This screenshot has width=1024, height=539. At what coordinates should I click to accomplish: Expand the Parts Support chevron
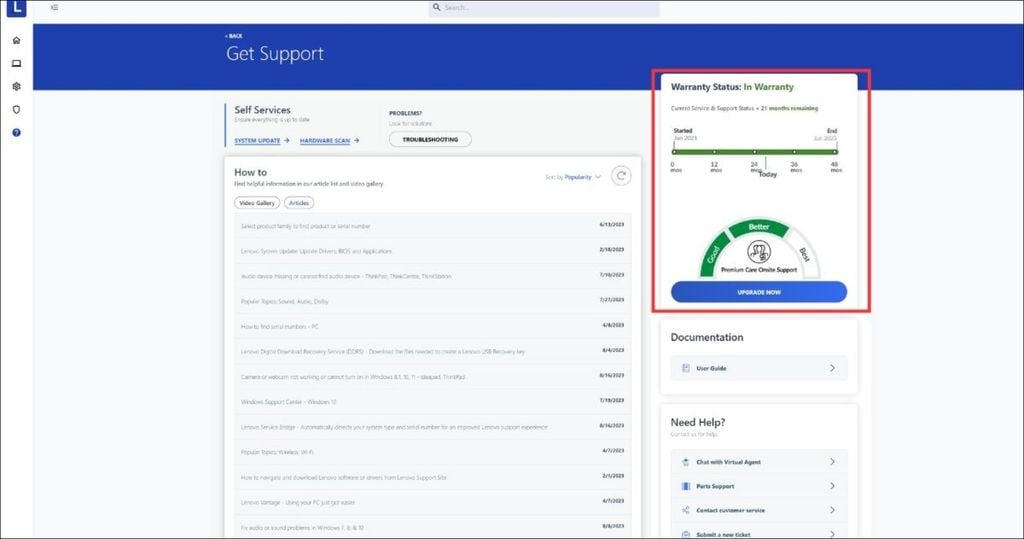[832, 486]
